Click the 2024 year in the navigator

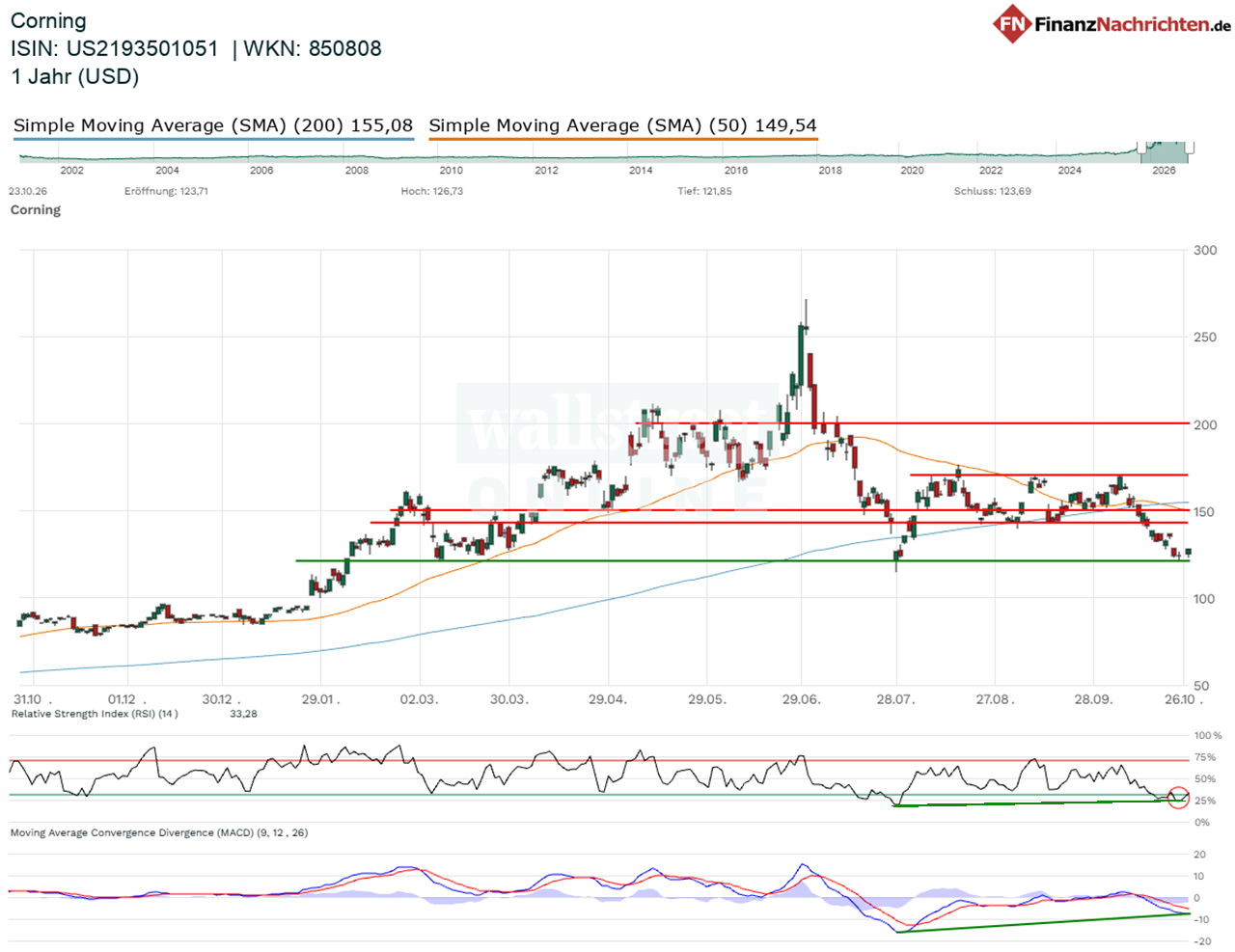tap(1069, 171)
